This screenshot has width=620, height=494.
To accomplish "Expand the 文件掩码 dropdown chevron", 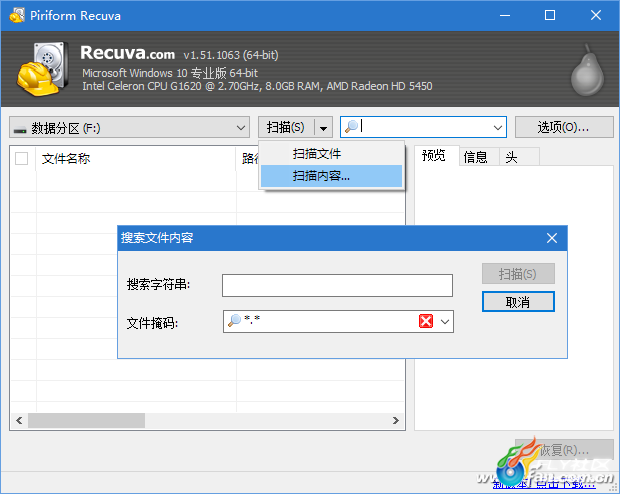I will [445, 322].
